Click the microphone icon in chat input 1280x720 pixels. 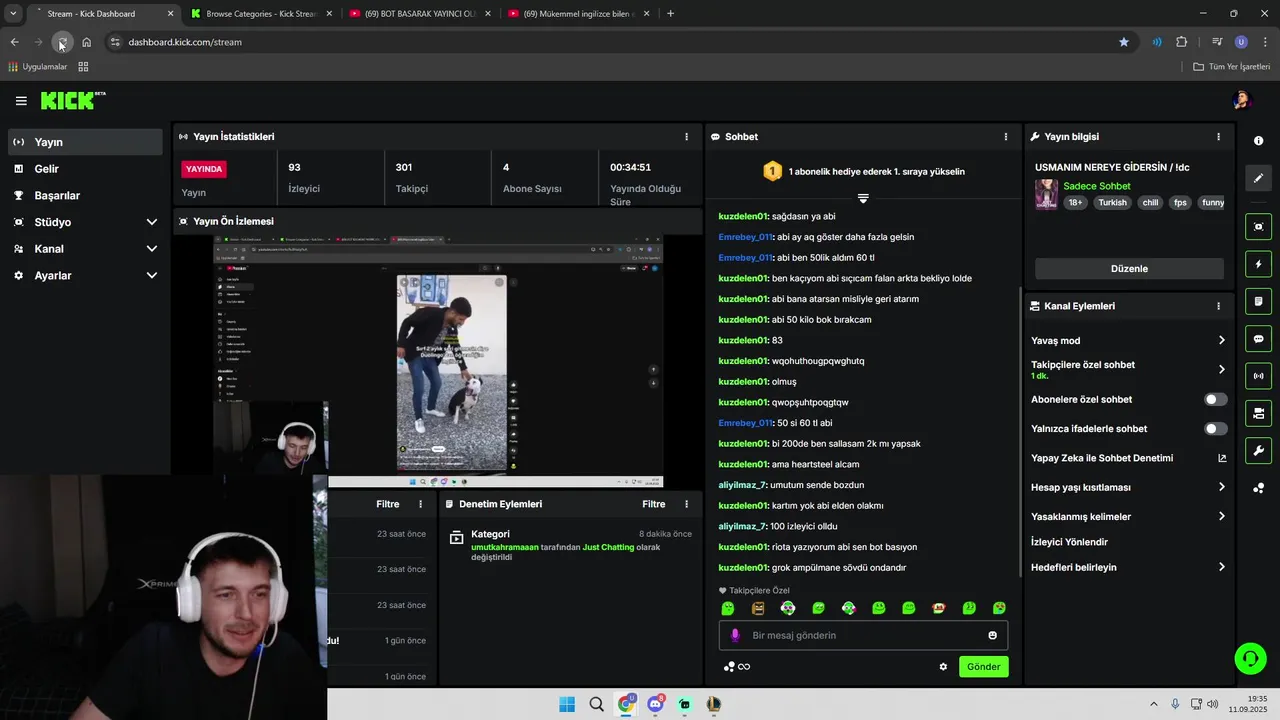(x=735, y=635)
